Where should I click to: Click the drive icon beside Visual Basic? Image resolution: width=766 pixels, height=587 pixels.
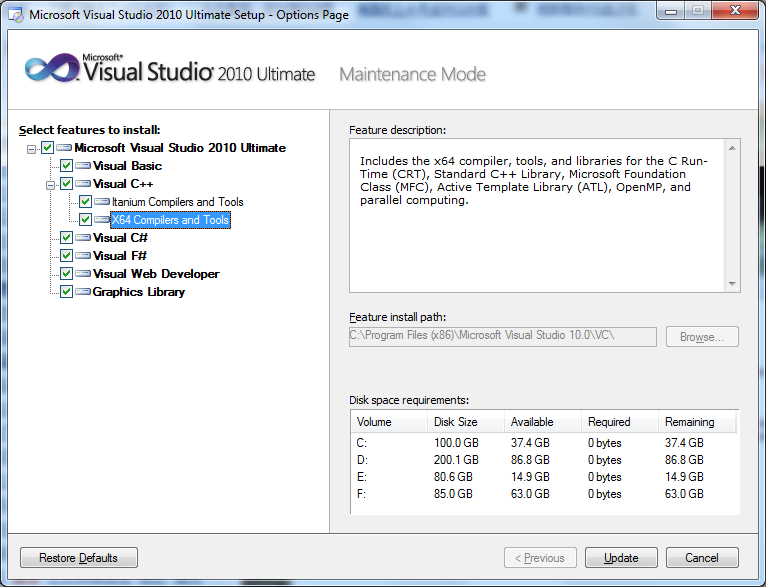coord(83,166)
